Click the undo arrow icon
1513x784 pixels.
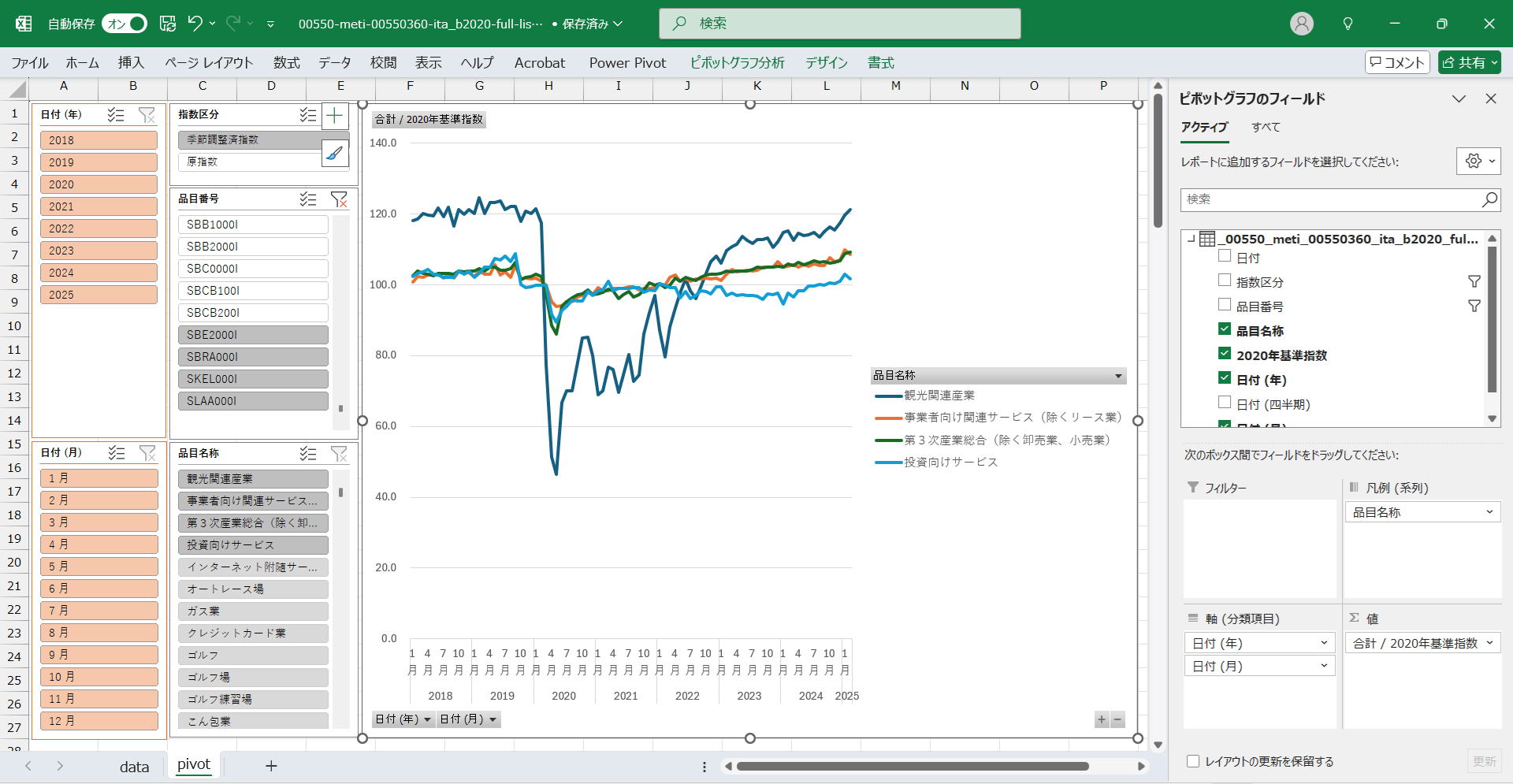pos(195,24)
